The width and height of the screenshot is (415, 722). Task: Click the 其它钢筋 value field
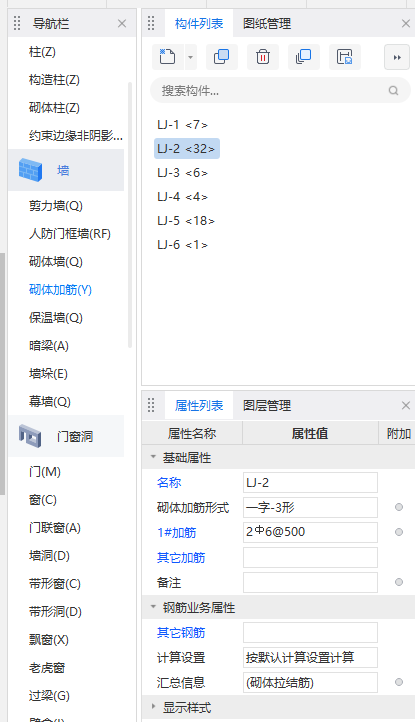tap(310, 633)
